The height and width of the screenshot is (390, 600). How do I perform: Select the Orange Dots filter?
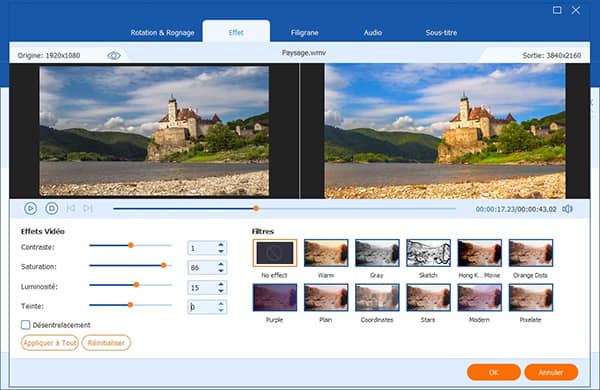(x=531, y=253)
